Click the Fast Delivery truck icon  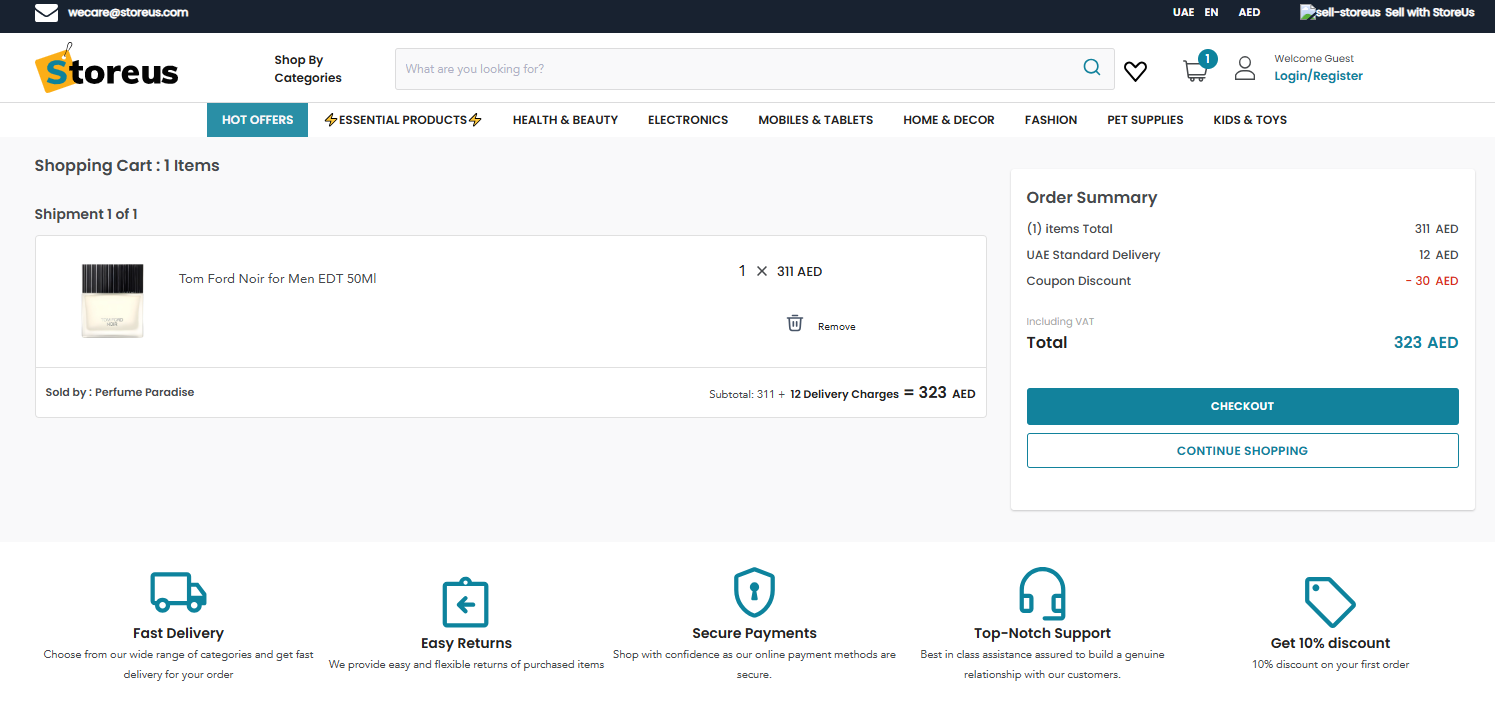pos(178,591)
